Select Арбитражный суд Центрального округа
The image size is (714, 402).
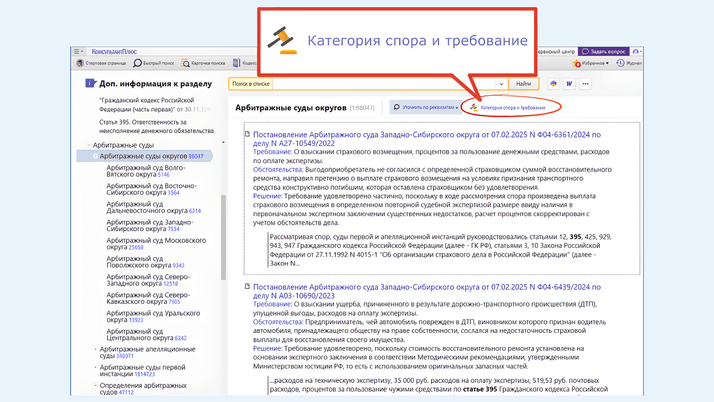pos(147,335)
